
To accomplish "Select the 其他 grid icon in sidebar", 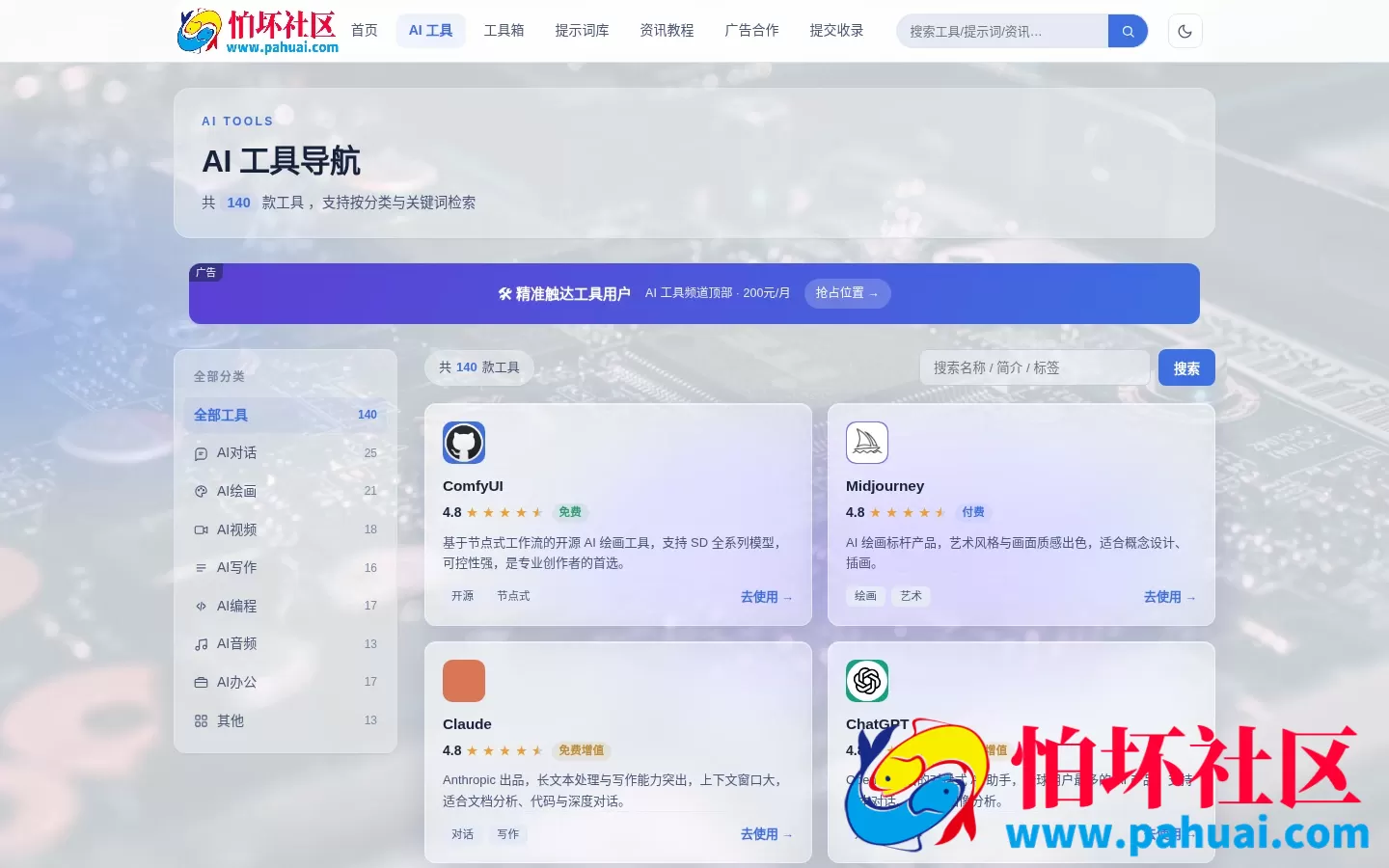I will (201, 720).
